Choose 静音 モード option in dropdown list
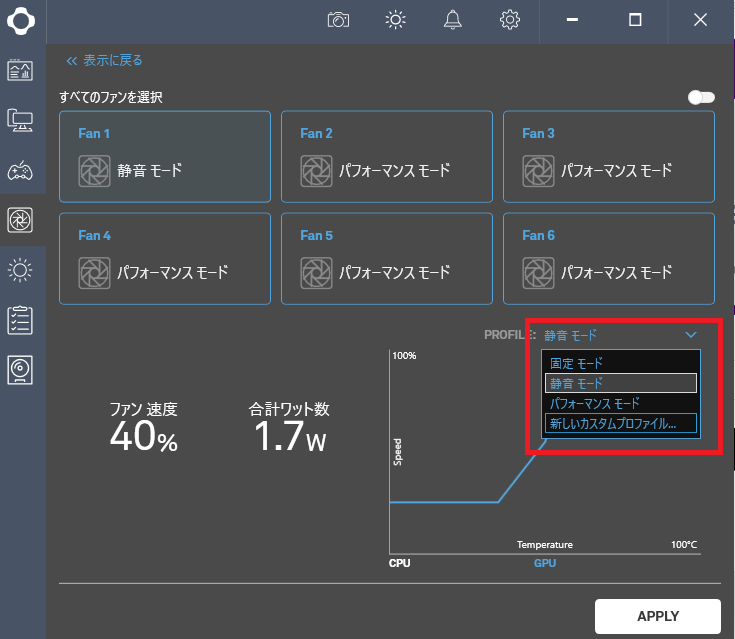 pos(621,383)
